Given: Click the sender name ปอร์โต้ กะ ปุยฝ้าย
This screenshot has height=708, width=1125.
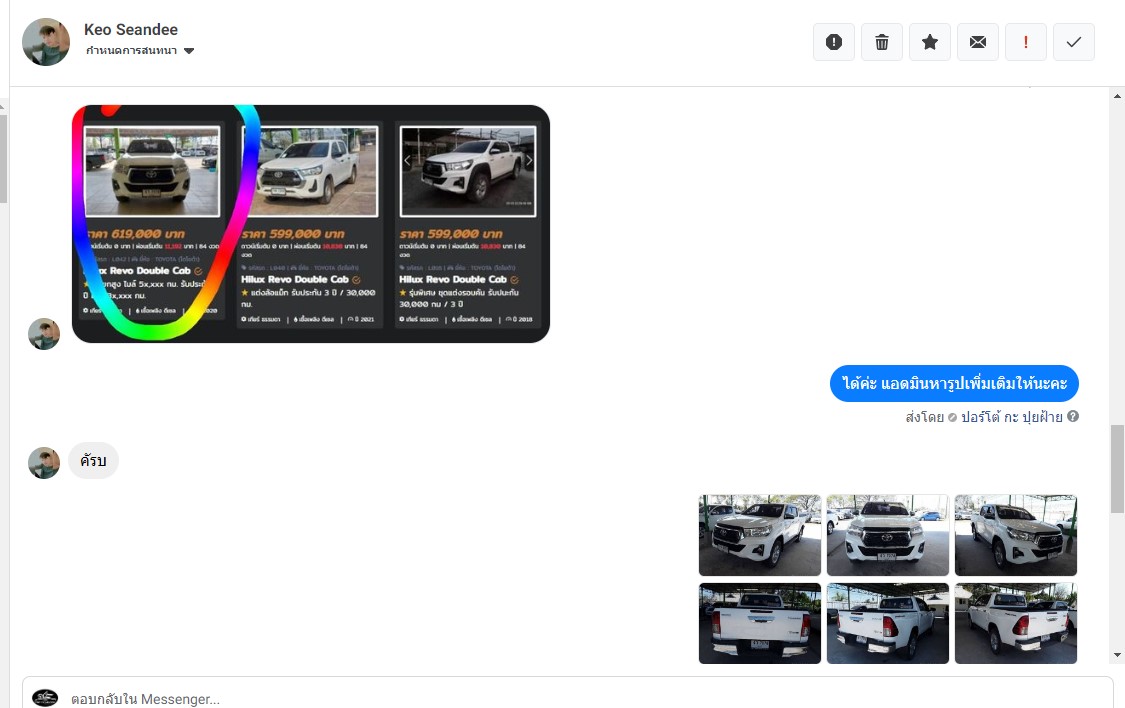Looking at the screenshot, I should point(1012,417).
